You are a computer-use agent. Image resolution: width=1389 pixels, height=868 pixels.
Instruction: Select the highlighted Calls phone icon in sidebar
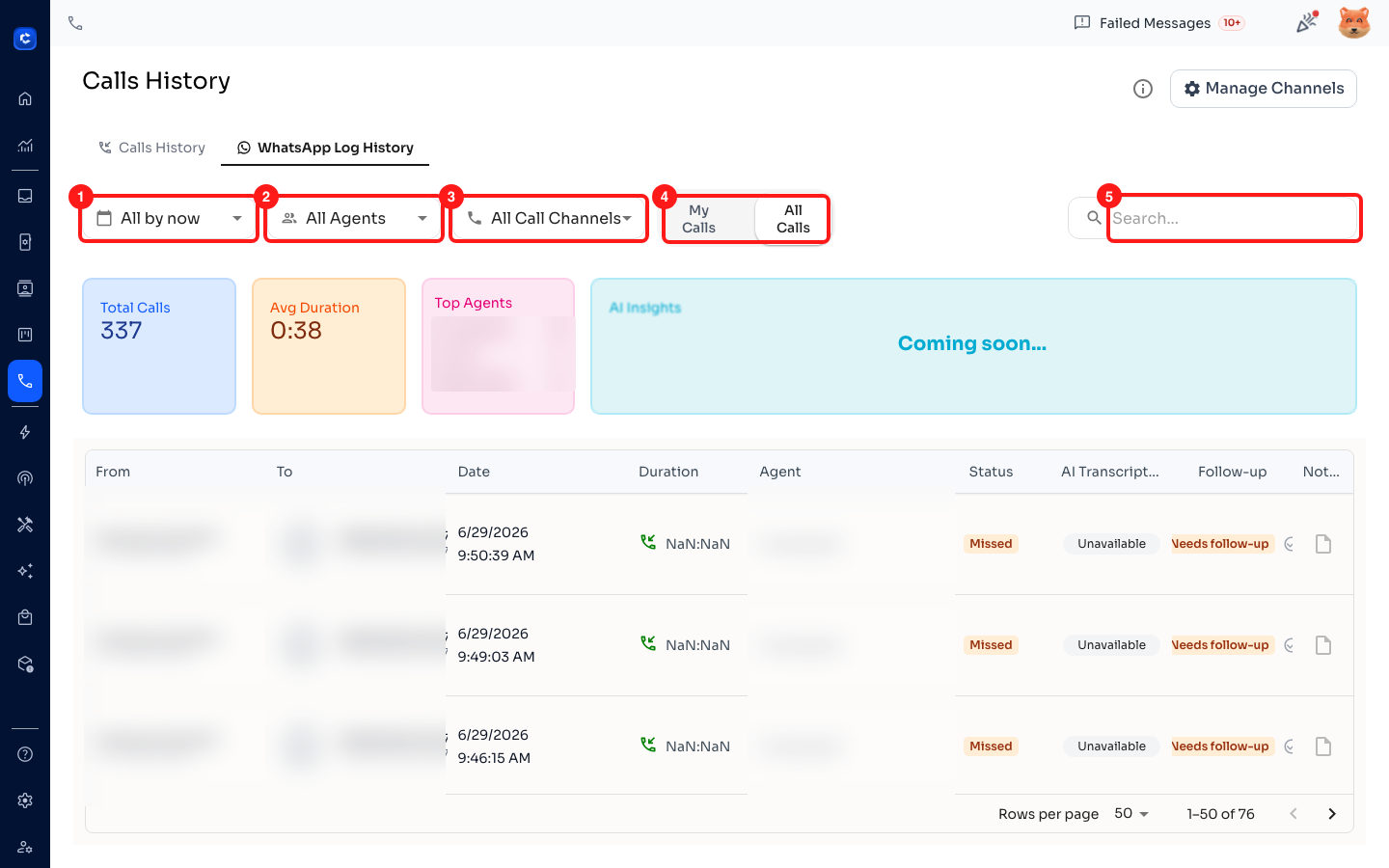(25, 381)
